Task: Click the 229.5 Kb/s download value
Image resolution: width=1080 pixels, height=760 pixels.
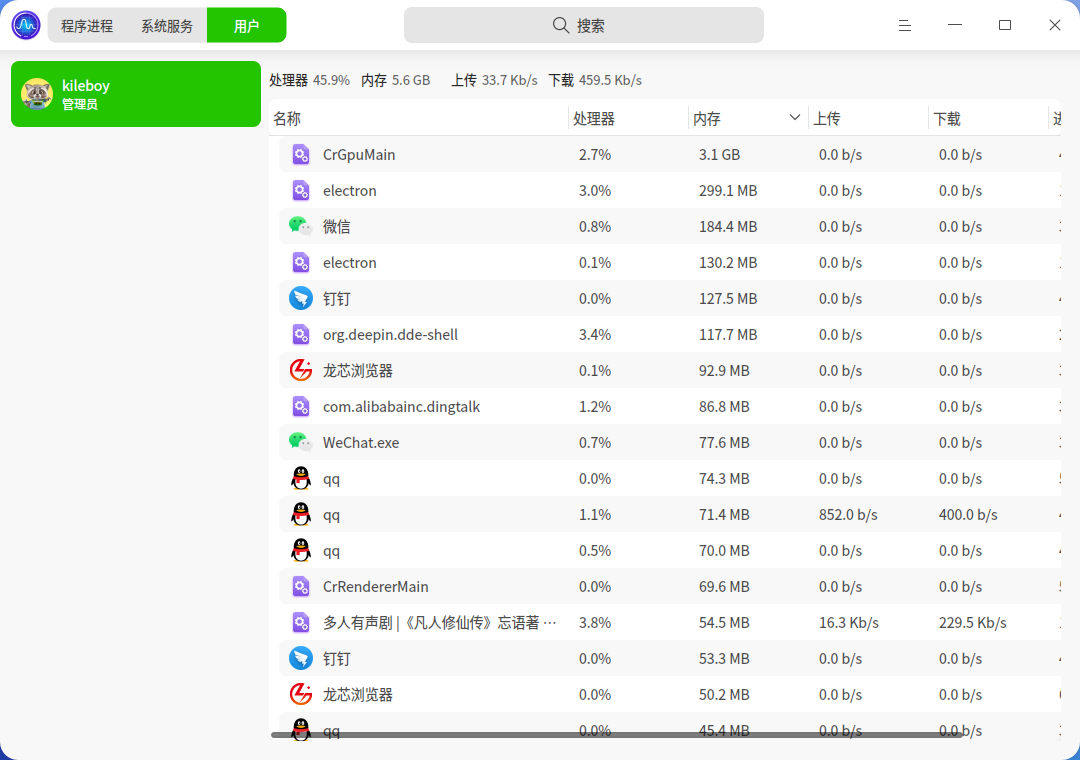Action: tap(973, 623)
